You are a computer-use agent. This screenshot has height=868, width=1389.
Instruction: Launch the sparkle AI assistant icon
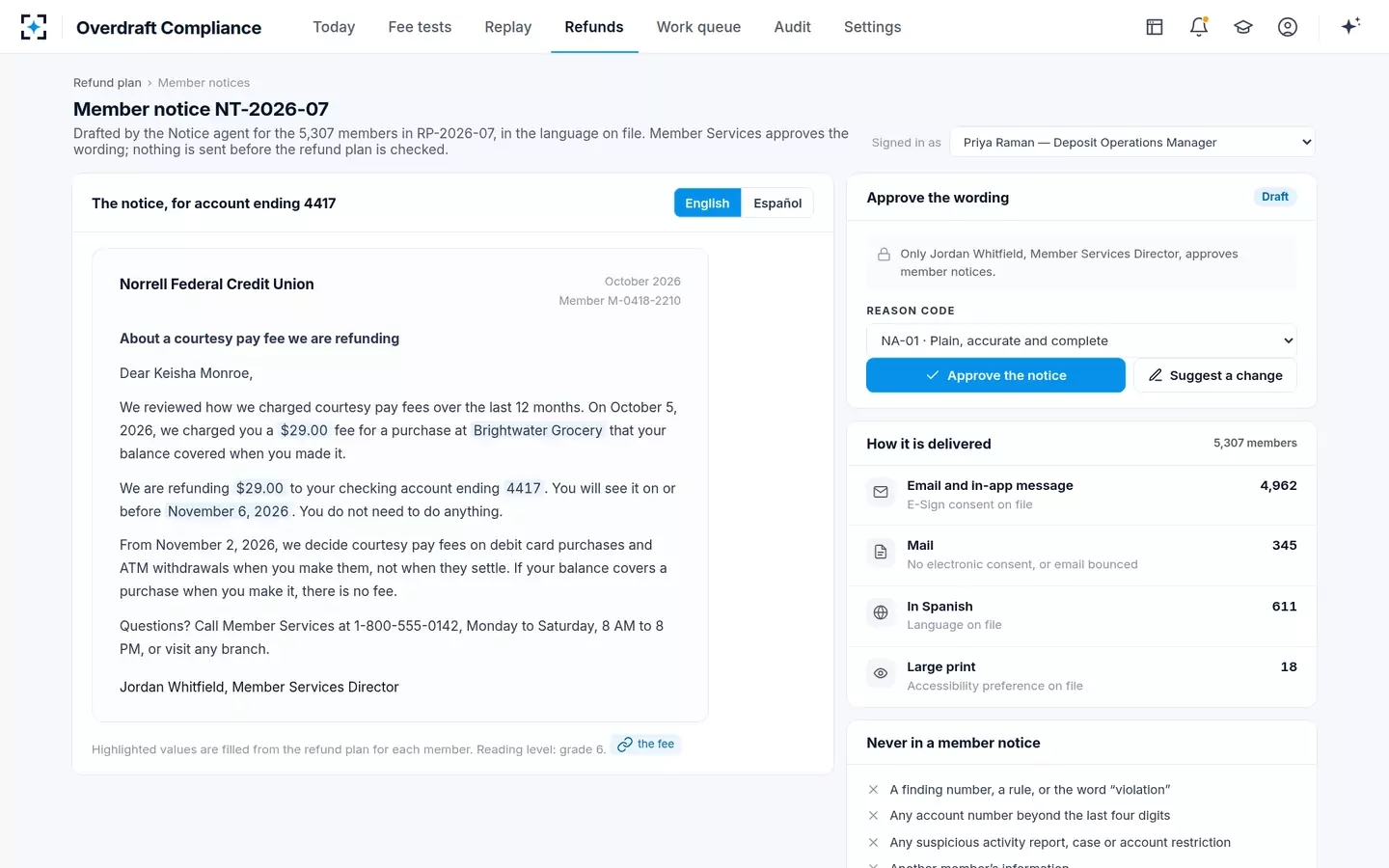(1350, 26)
